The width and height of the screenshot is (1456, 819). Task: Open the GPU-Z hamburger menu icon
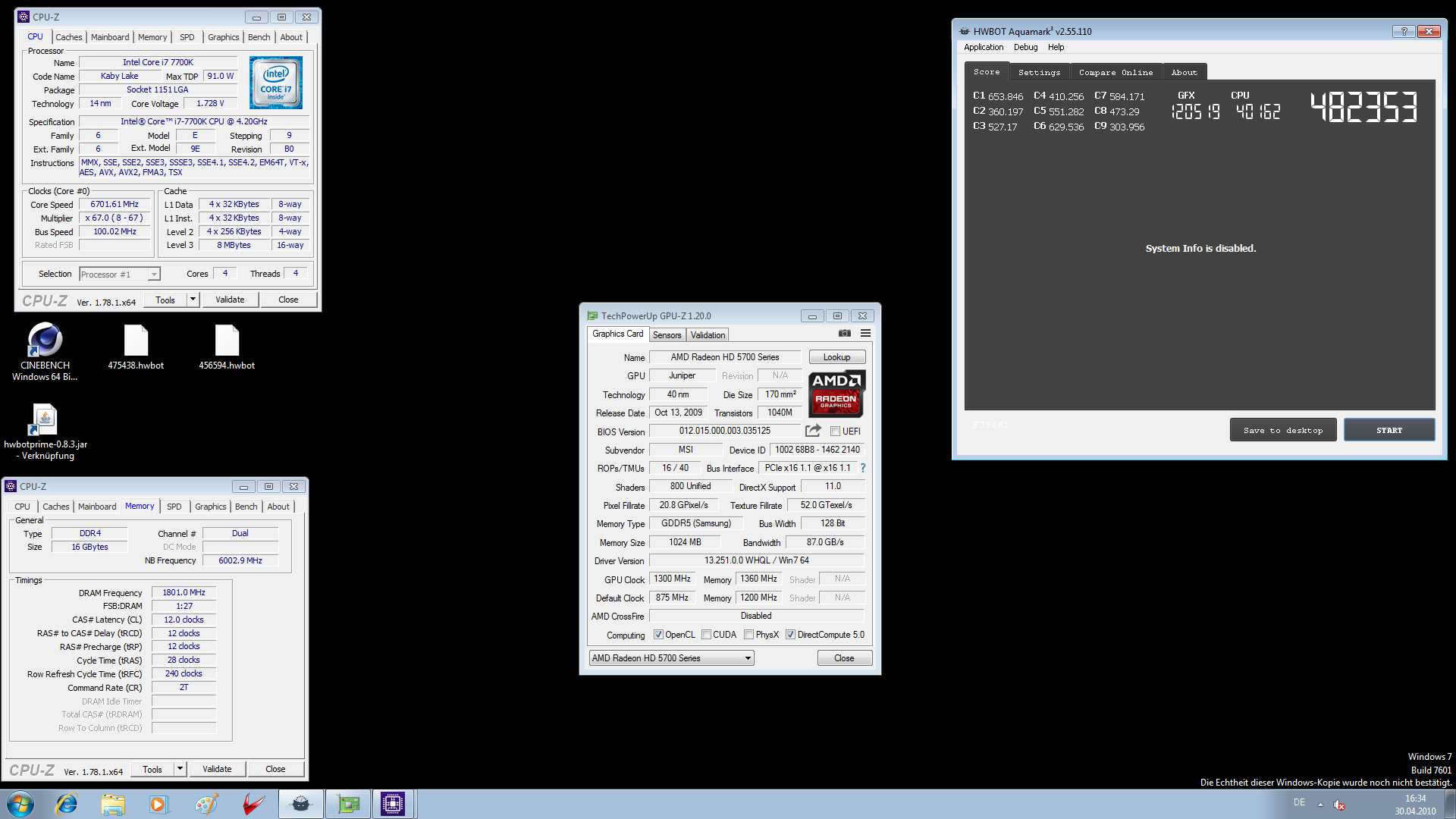[865, 334]
